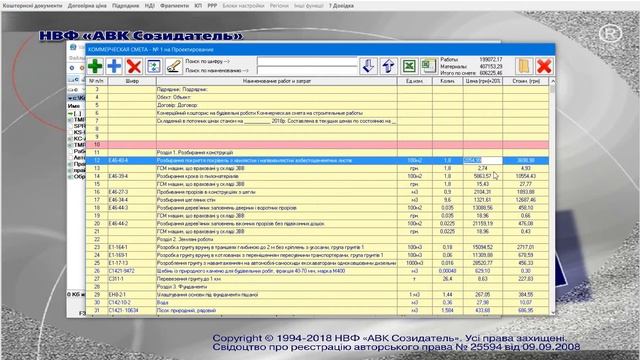Select row 31 'Пісок природний, рядовий'
This screenshot has height=360, width=640.
coord(317,311)
